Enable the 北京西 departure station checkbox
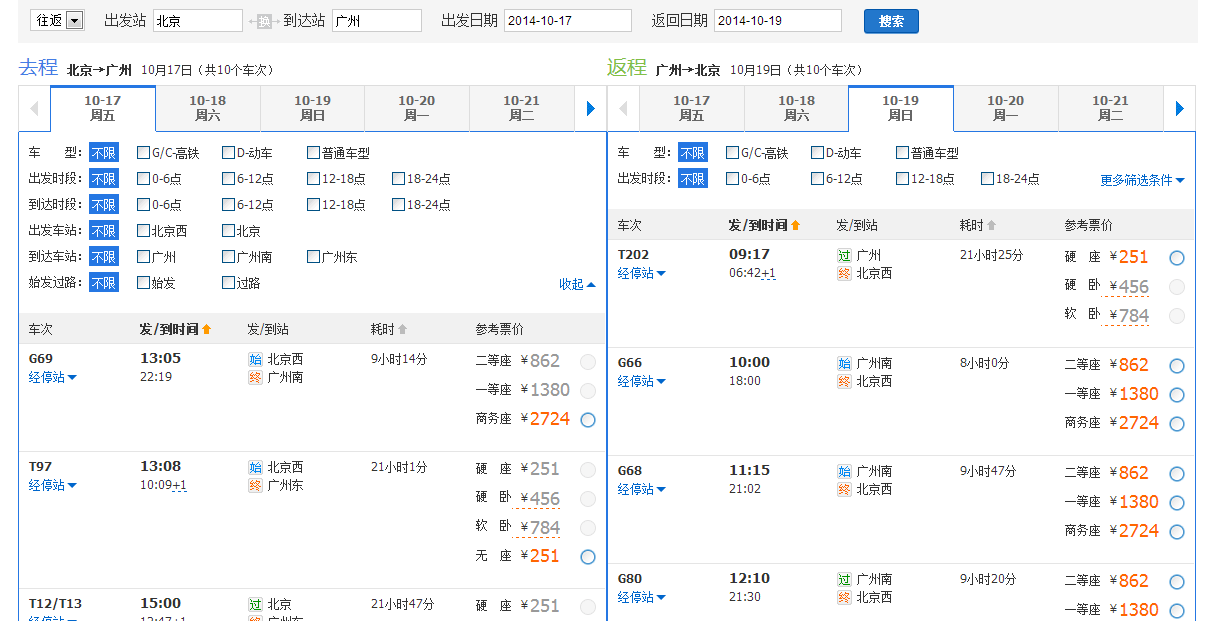This screenshot has height=621, width=1214. (143, 231)
